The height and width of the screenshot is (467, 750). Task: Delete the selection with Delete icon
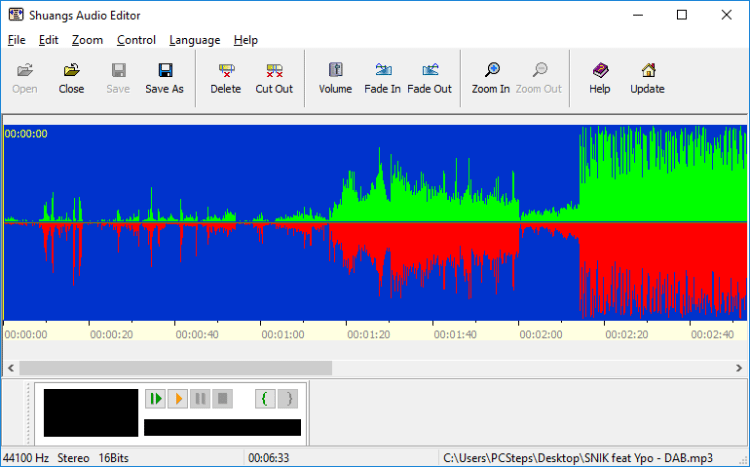tap(226, 70)
